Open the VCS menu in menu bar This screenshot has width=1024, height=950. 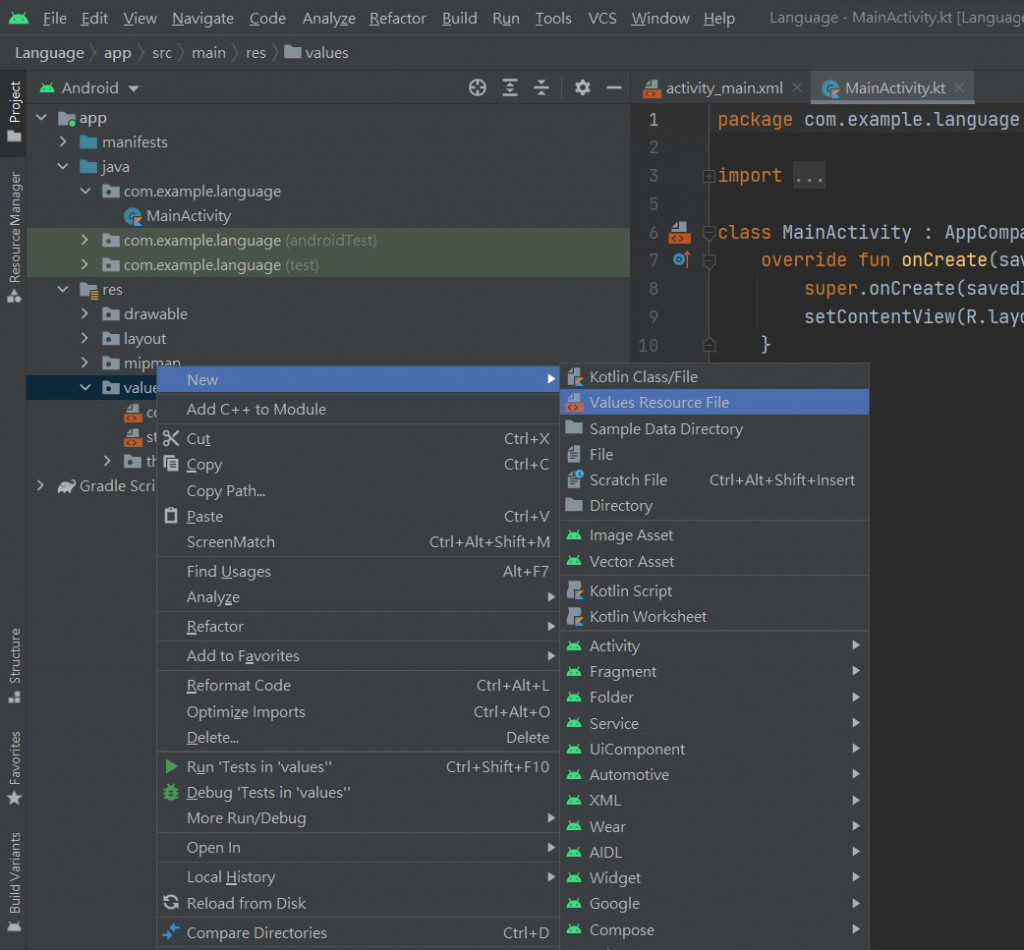[x=601, y=18]
